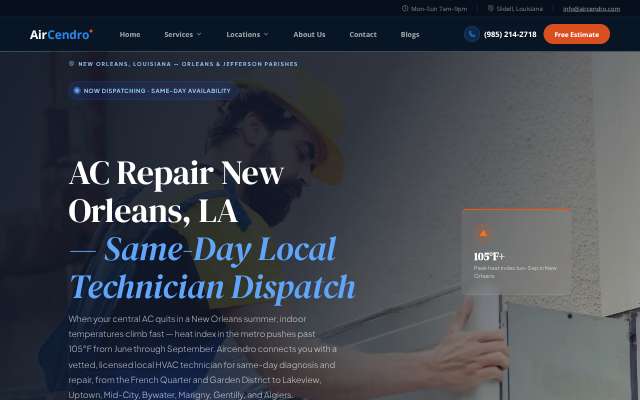Open the About Us page
The width and height of the screenshot is (640, 400).
click(x=309, y=35)
